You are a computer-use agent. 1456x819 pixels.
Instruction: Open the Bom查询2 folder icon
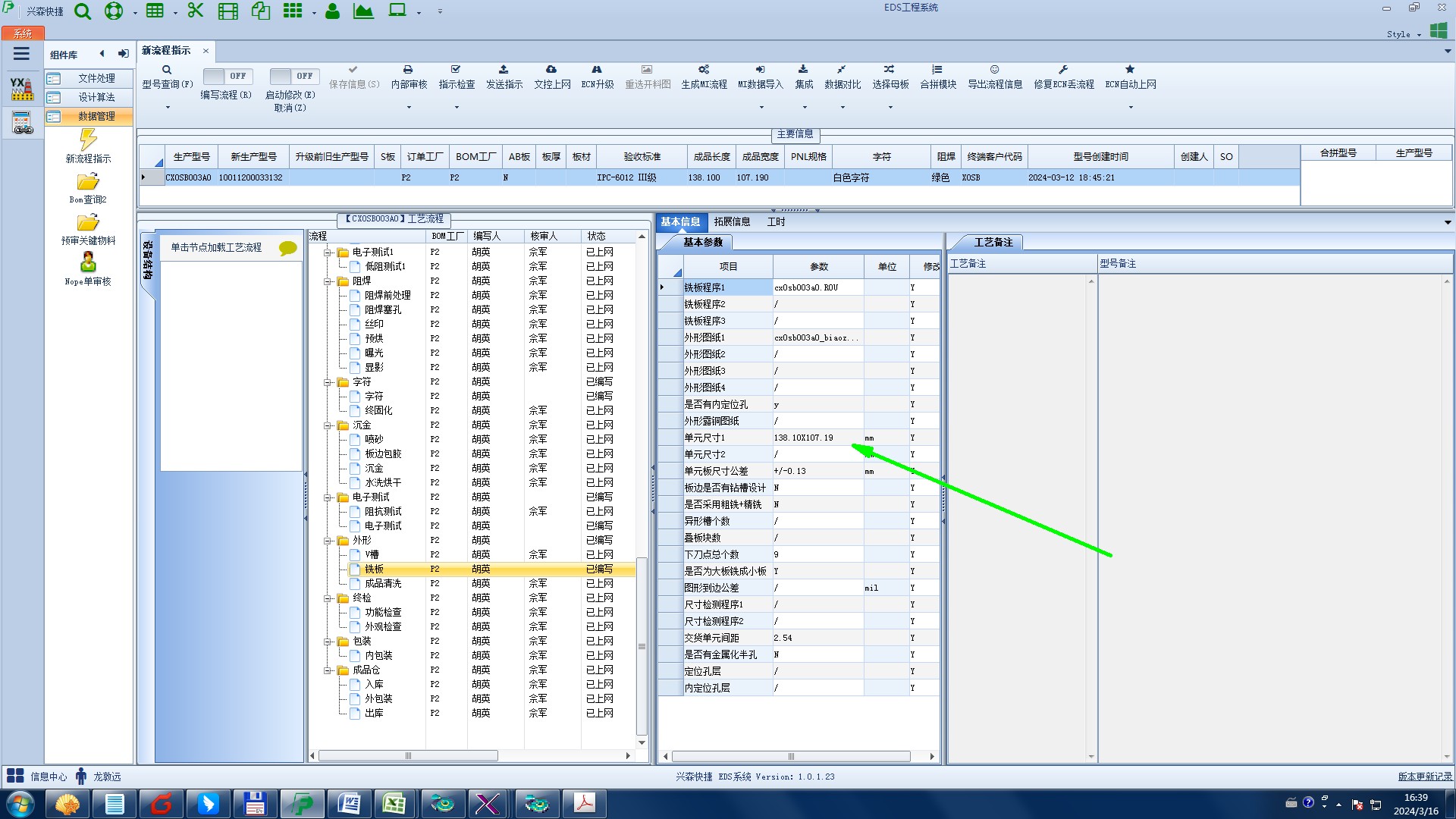click(x=88, y=182)
